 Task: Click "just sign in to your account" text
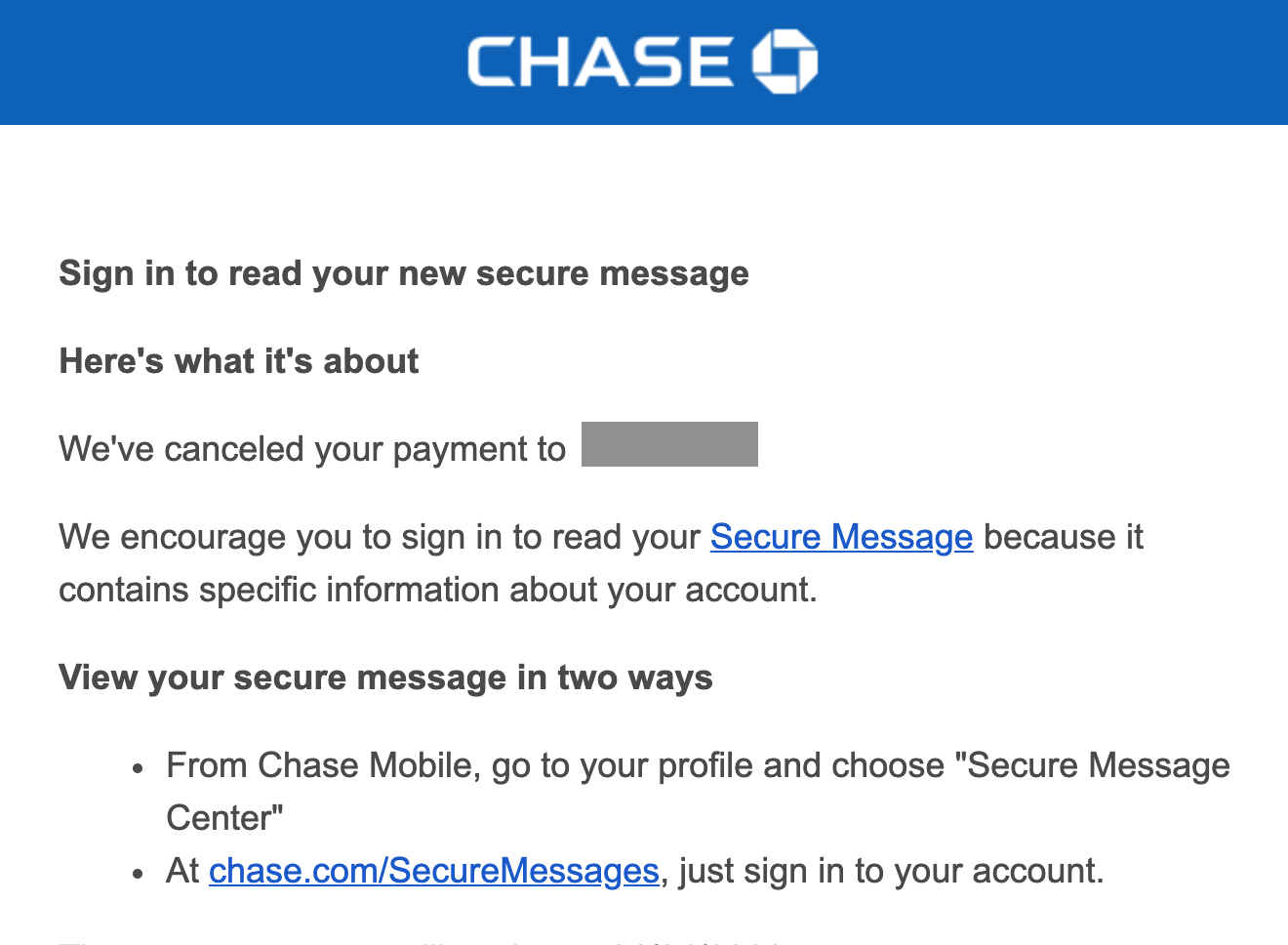coord(890,871)
